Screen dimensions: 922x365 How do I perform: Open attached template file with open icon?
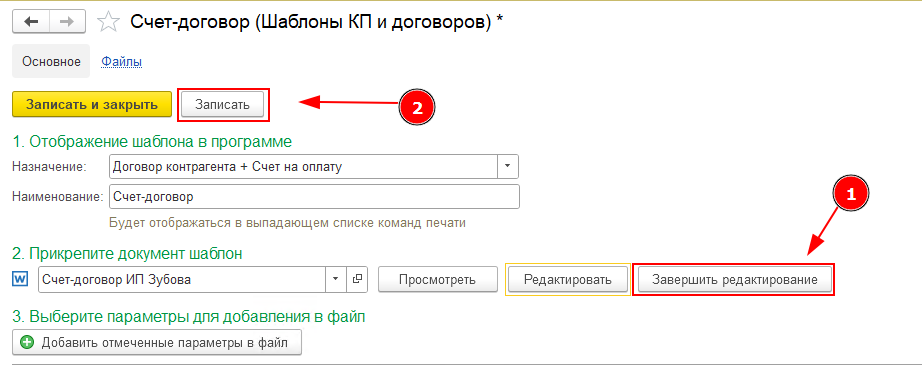click(357, 279)
